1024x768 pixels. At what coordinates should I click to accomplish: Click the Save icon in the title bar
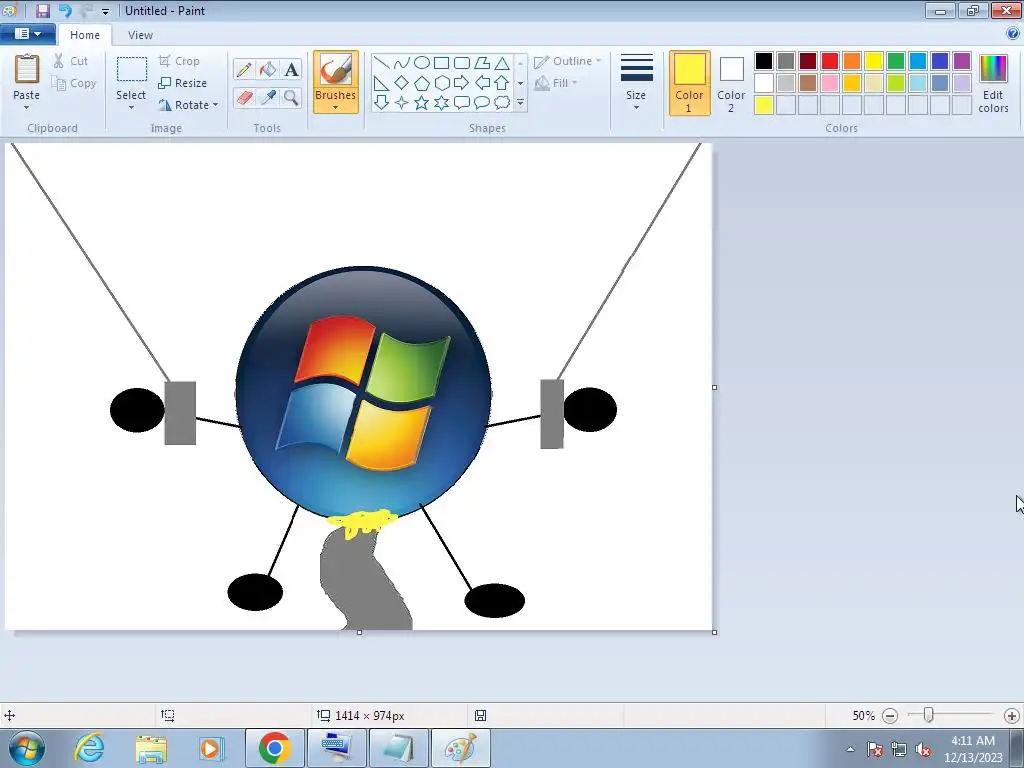click(42, 10)
